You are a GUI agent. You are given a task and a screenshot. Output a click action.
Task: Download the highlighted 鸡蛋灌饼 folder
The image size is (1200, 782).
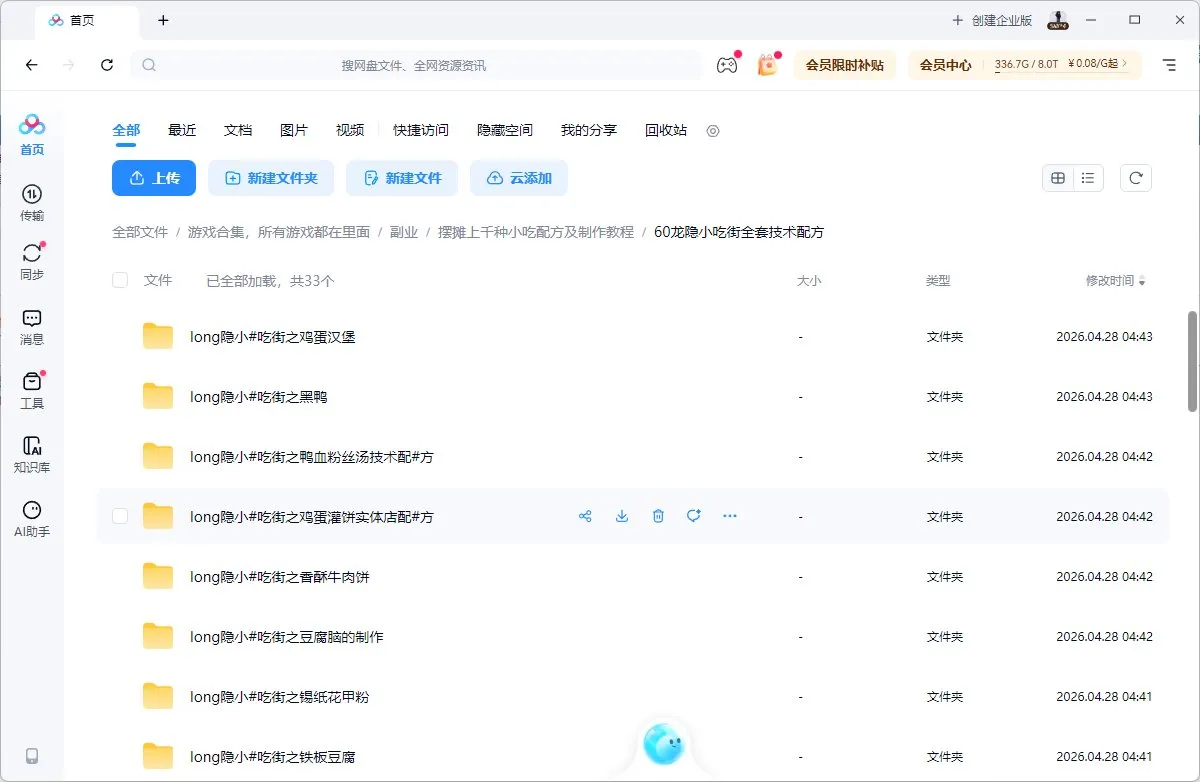tap(621, 516)
